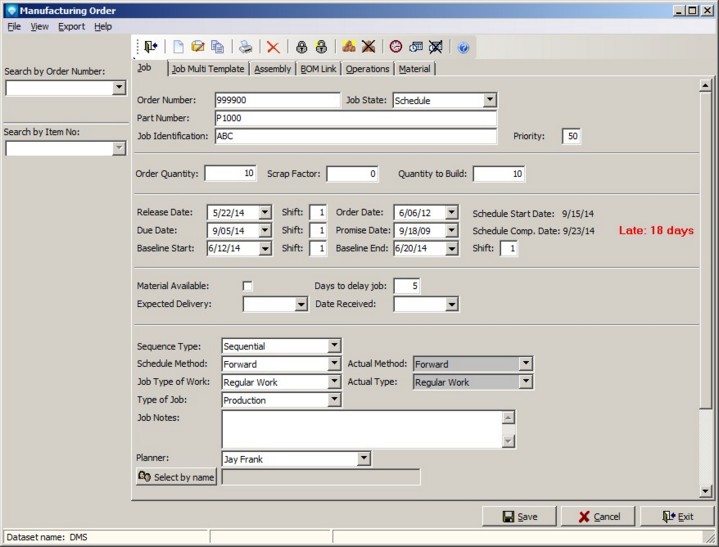The height and width of the screenshot is (547, 719).
Task: Switch to the Operations tab
Action: coord(367,69)
